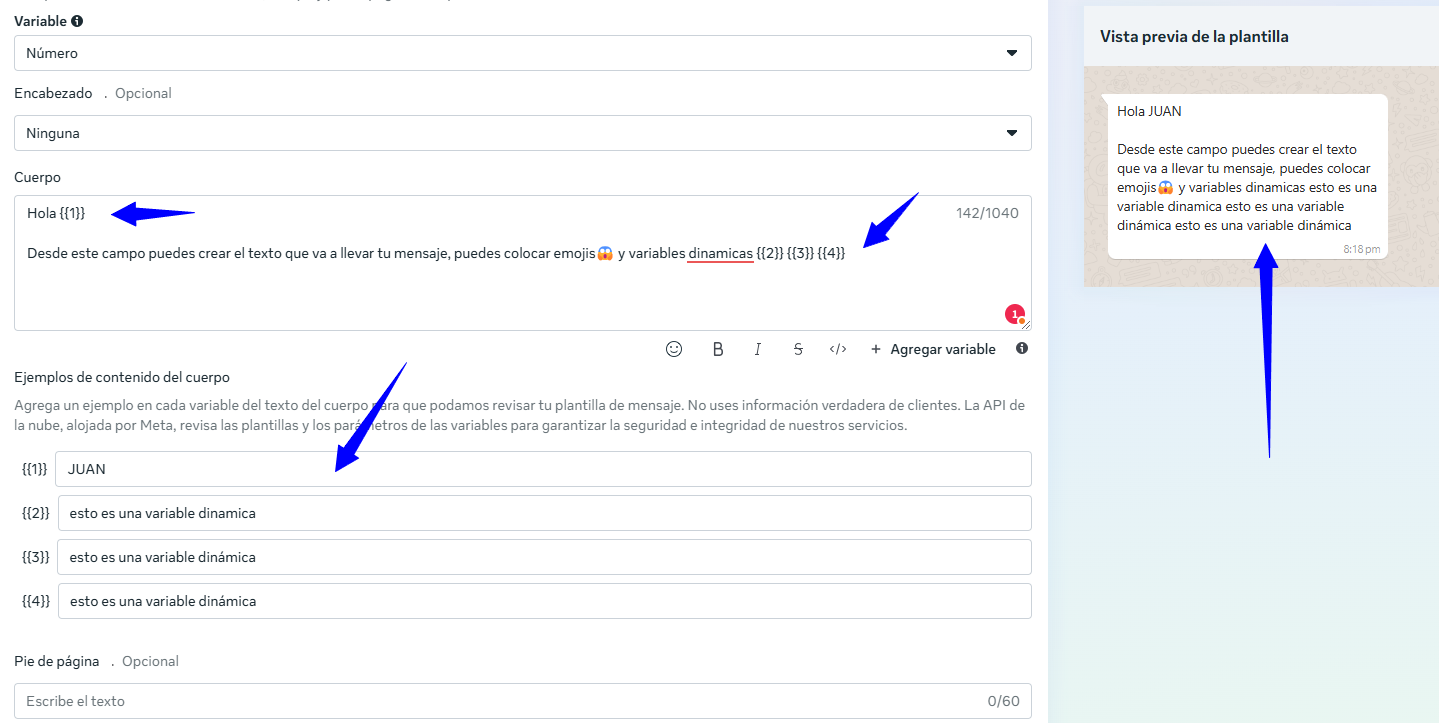Click the misspelled word dinamicas in body
This screenshot has height=723, width=1439.
(720, 253)
